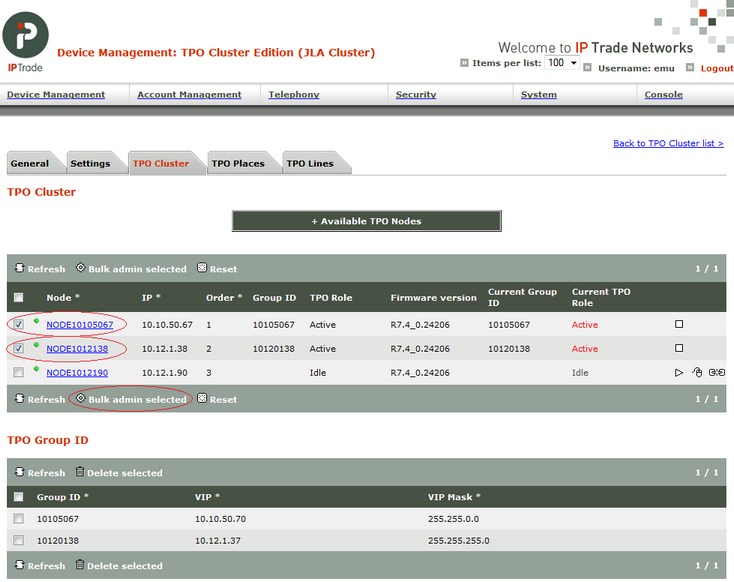Click top Refresh in TPO Group ID table

(40, 473)
